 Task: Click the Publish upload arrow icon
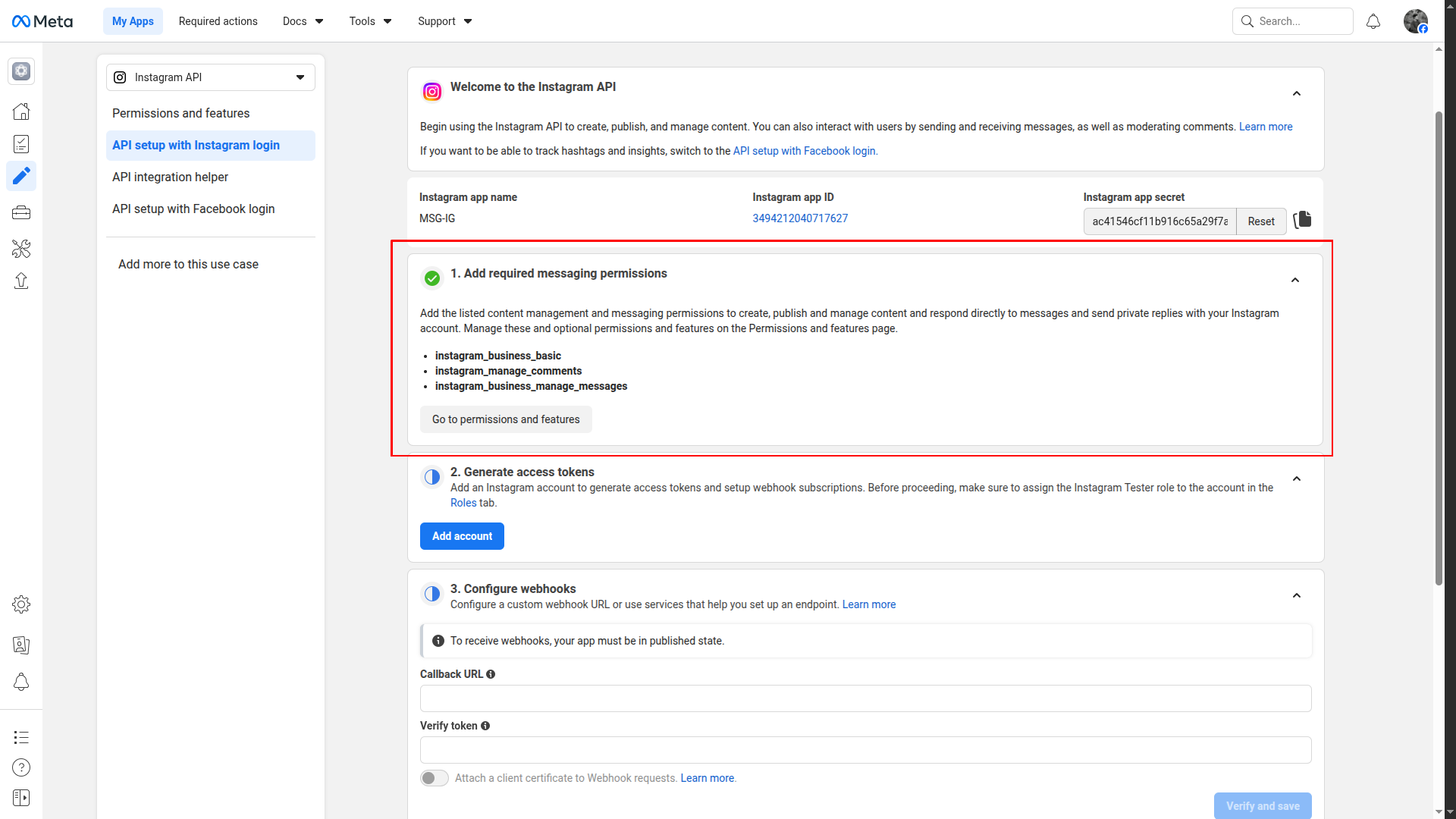click(x=21, y=281)
